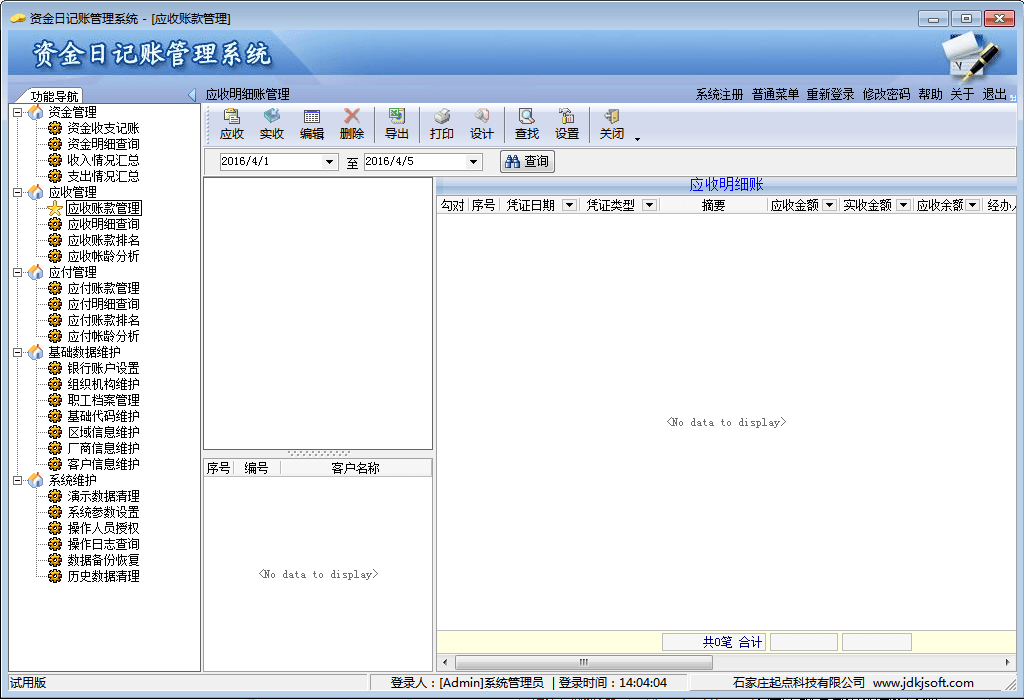The image size is (1024, 700).
Task: Open the end date dropdown 2016/4/5
Action: (x=473, y=162)
